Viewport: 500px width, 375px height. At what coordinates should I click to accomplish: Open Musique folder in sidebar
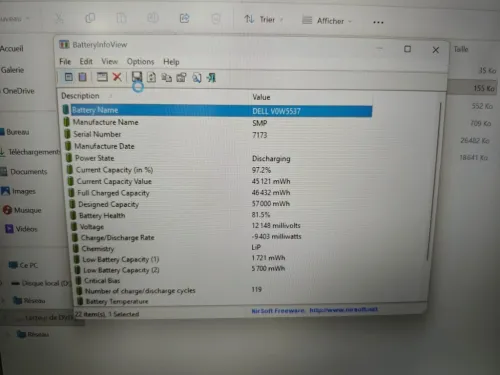pos(22,210)
